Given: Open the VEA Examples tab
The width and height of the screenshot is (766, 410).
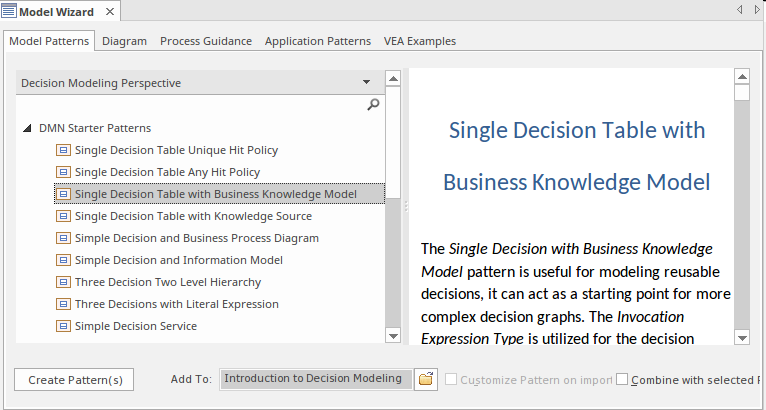Looking at the screenshot, I should [419, 41].
